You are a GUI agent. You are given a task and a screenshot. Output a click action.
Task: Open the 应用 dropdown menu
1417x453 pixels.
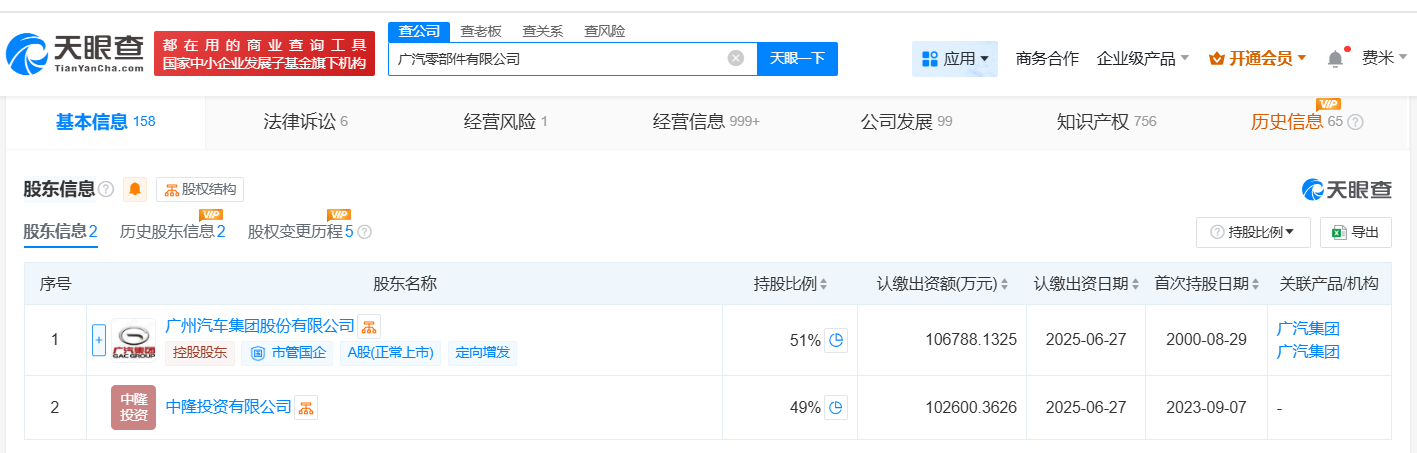pyautogui.click(x=955, y=59)
